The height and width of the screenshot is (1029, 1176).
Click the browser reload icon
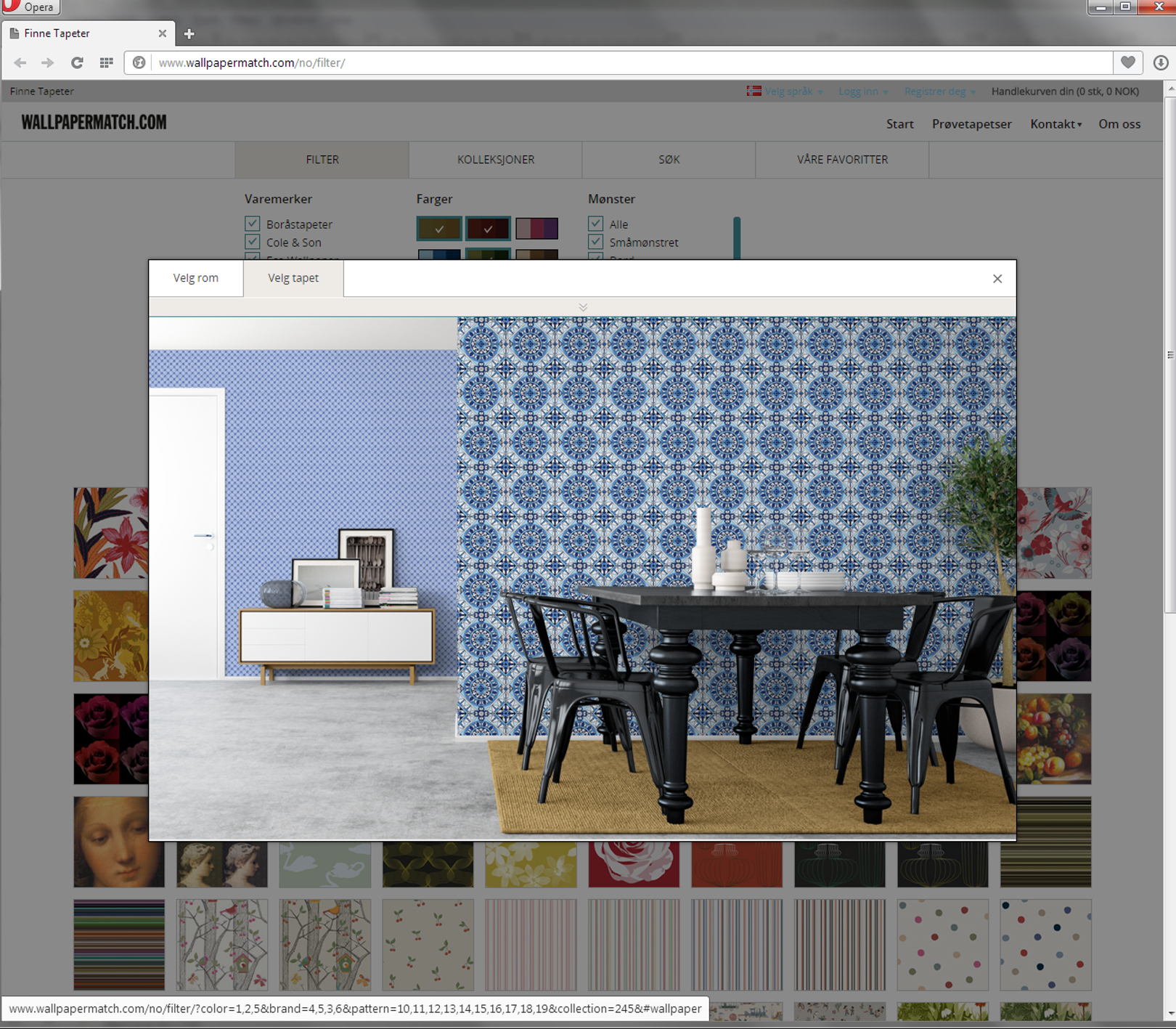coord(77,63)
